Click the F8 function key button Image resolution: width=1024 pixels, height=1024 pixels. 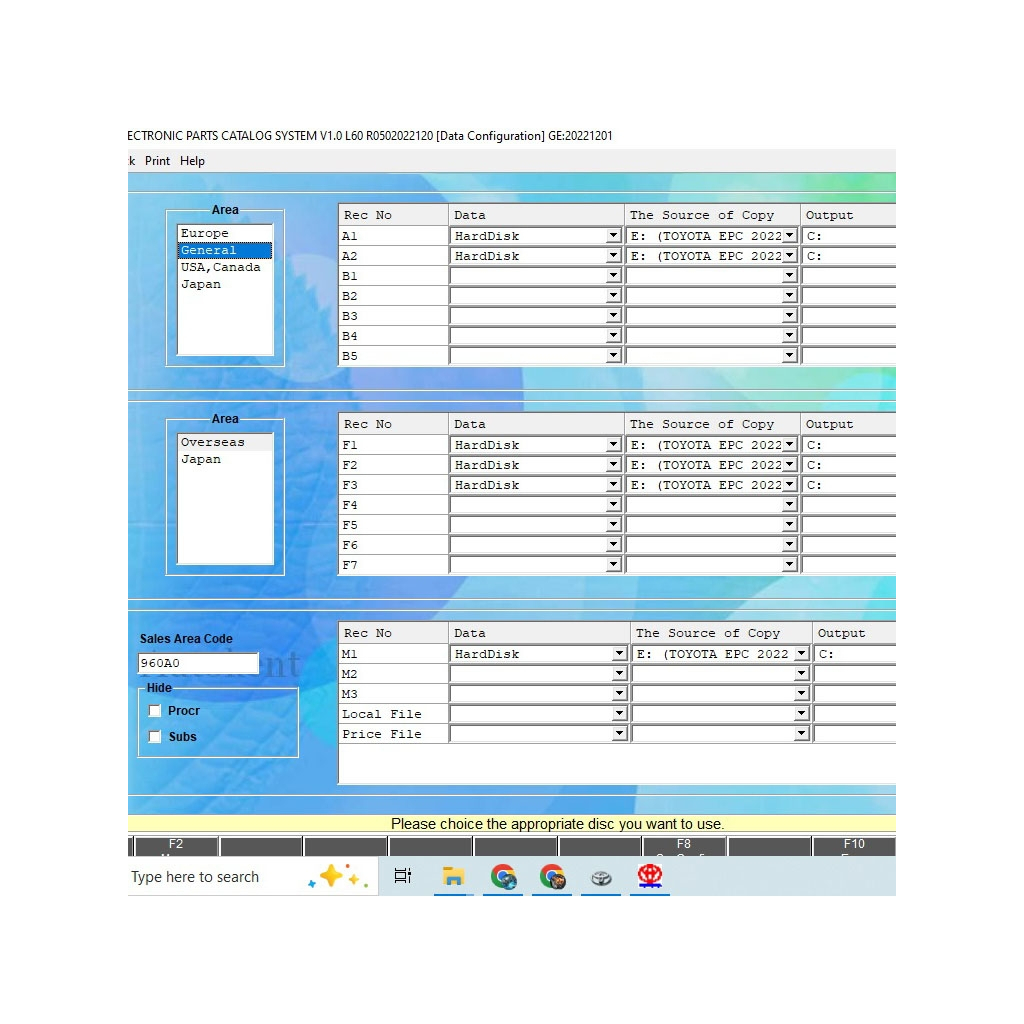684,846
